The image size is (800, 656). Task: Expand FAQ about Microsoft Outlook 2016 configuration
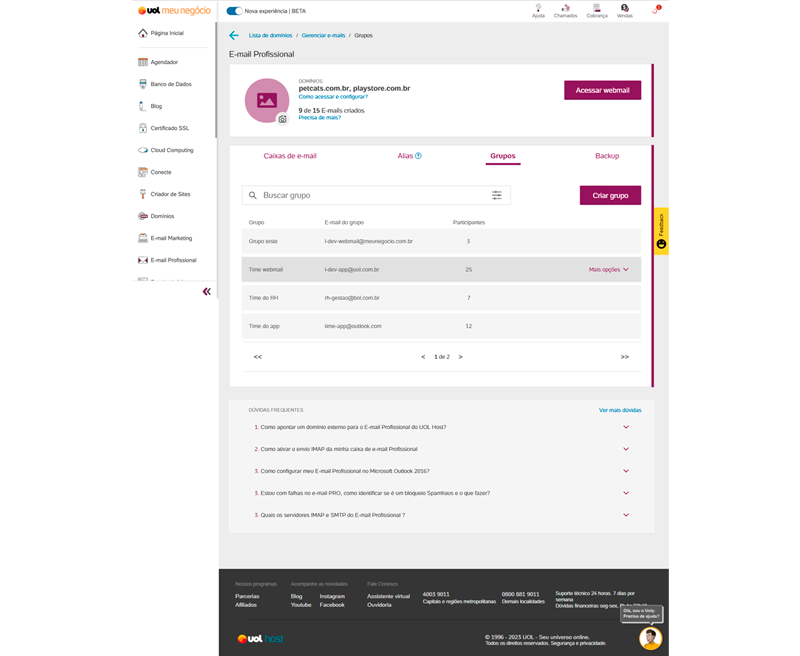click(x=626, y=471)
